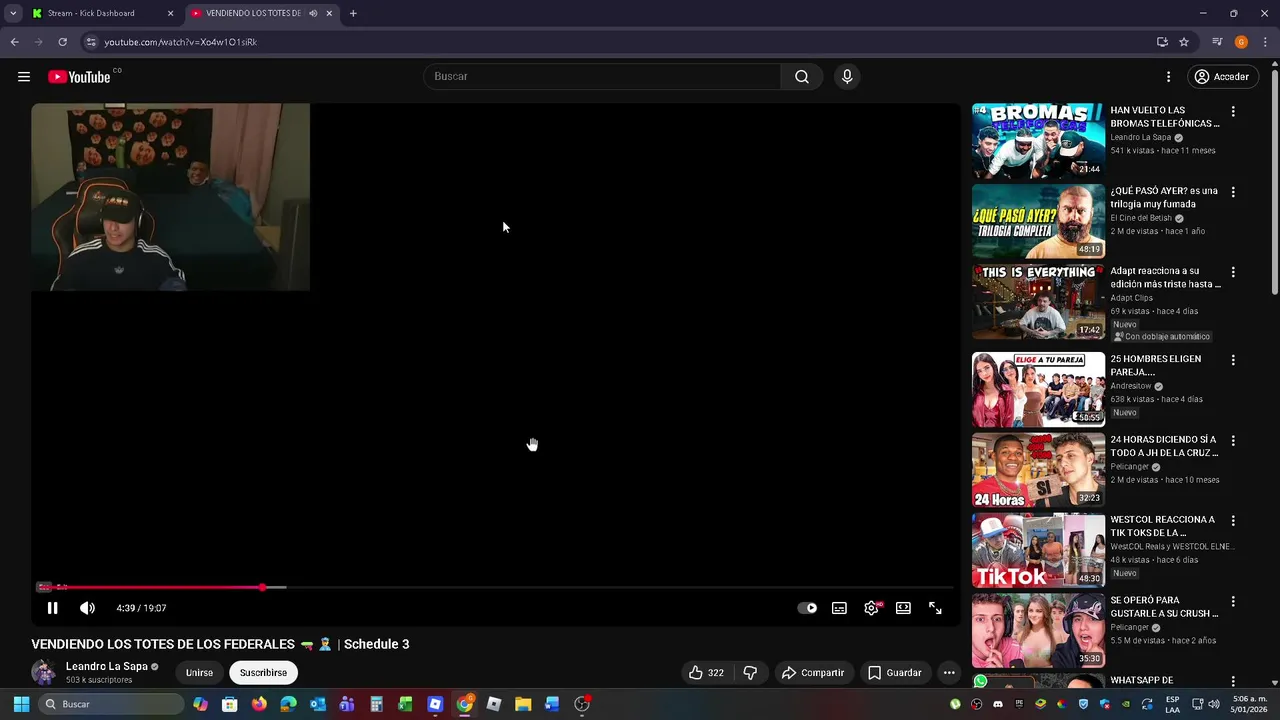
Task: Focus the Buscar YouTube search field
Action: [x=602, y=77]
